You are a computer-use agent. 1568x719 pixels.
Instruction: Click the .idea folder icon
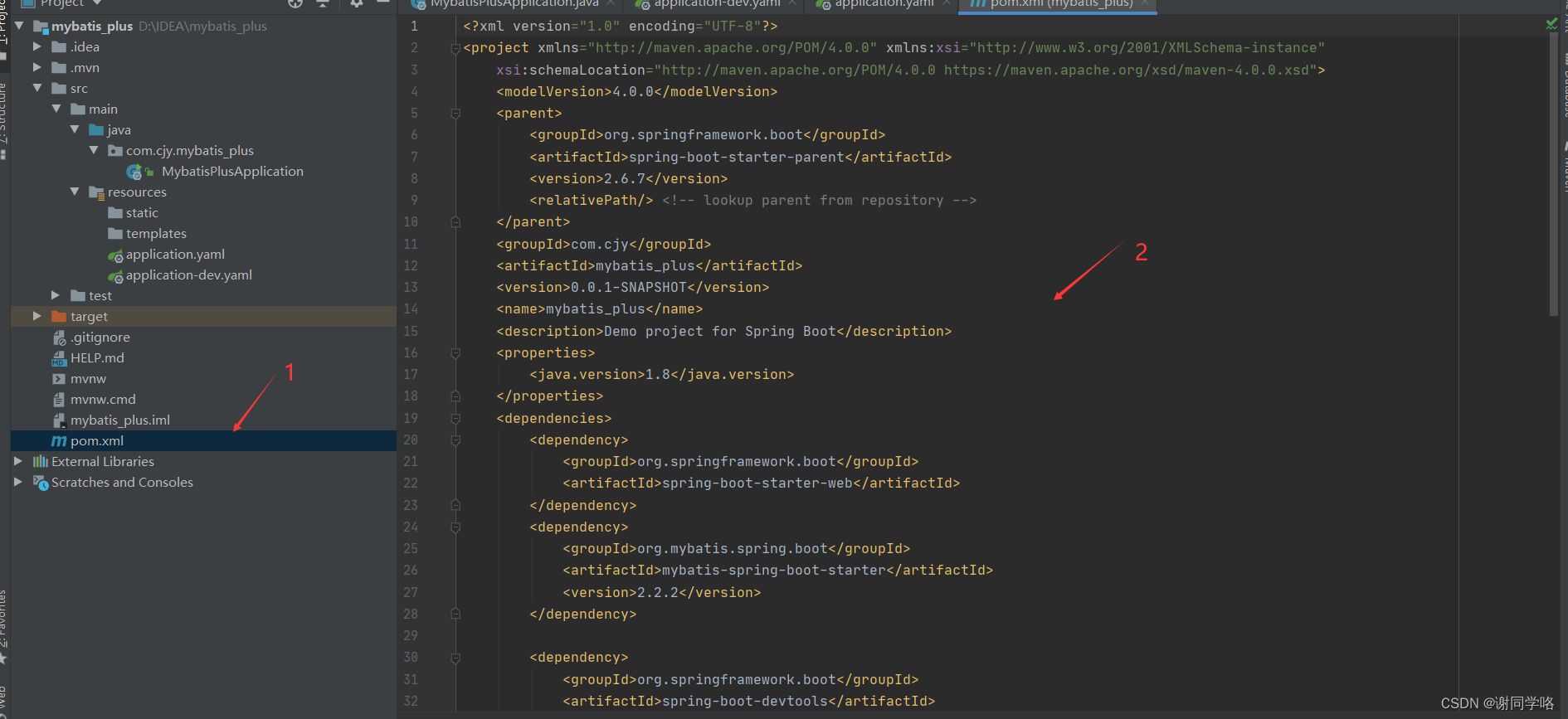(59, 47)
